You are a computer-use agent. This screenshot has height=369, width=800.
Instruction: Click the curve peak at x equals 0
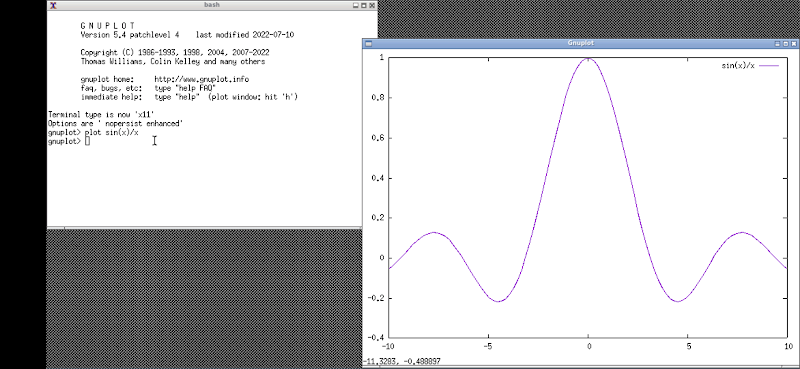588,59
